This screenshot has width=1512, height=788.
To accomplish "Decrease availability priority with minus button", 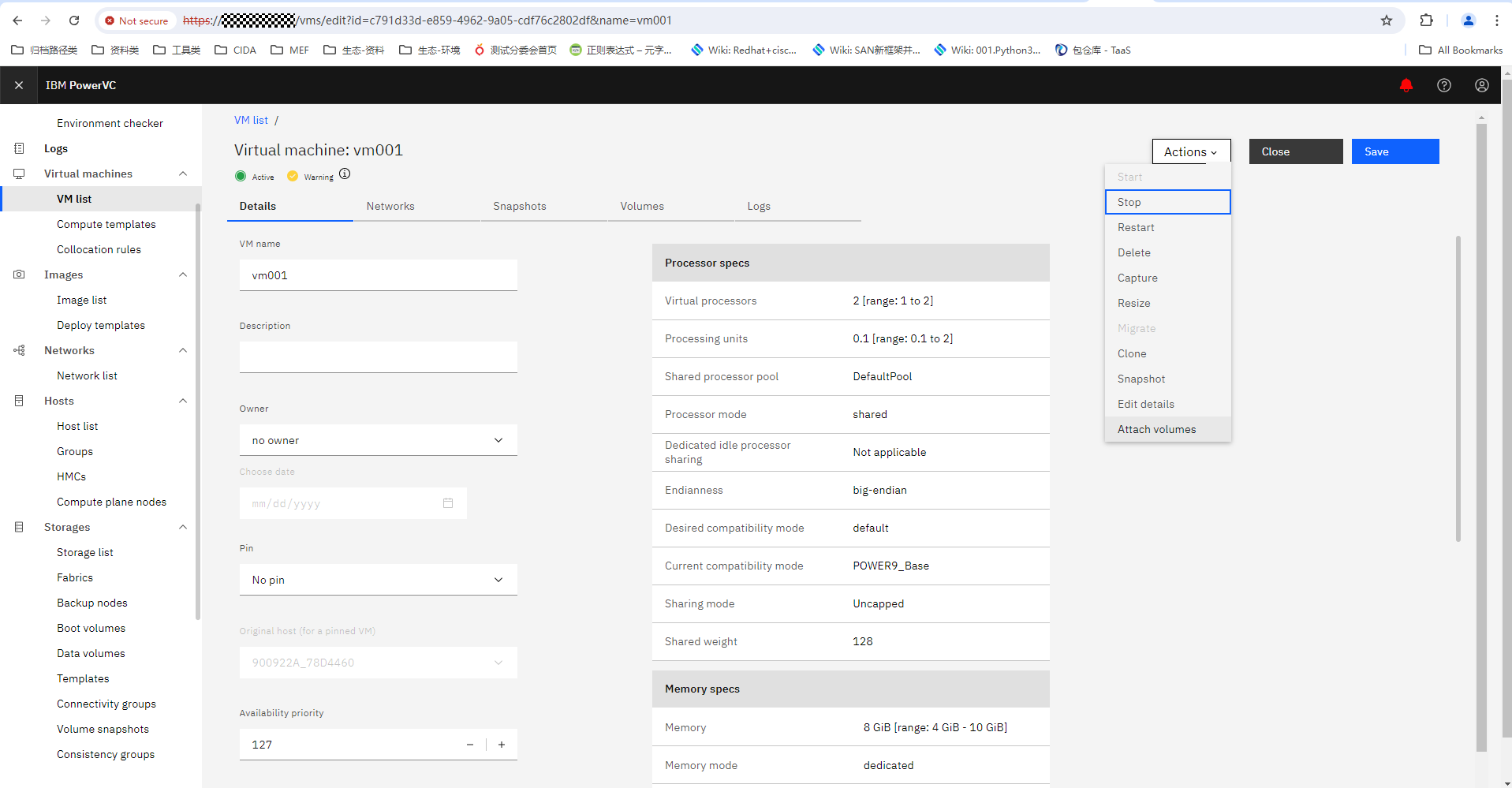I will pos(470,745).
